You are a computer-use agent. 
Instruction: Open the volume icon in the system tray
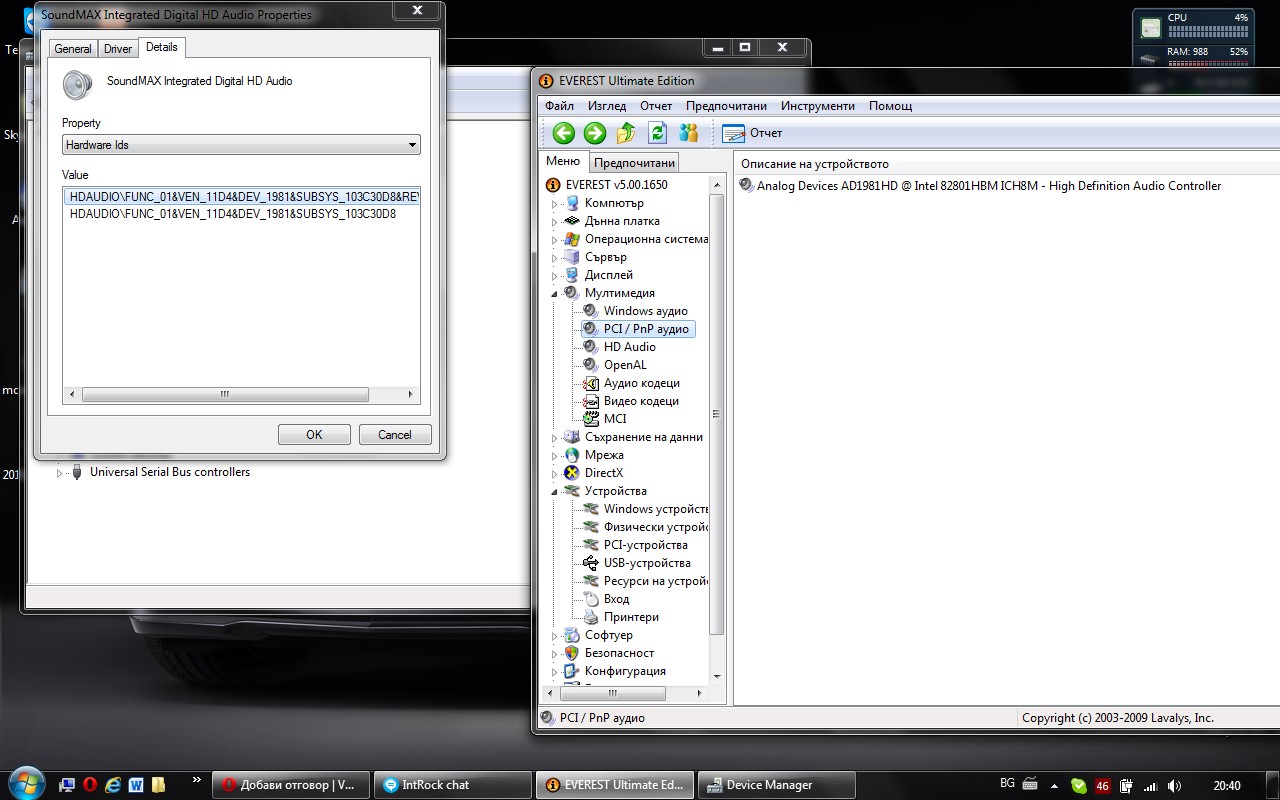[1174, 786]
